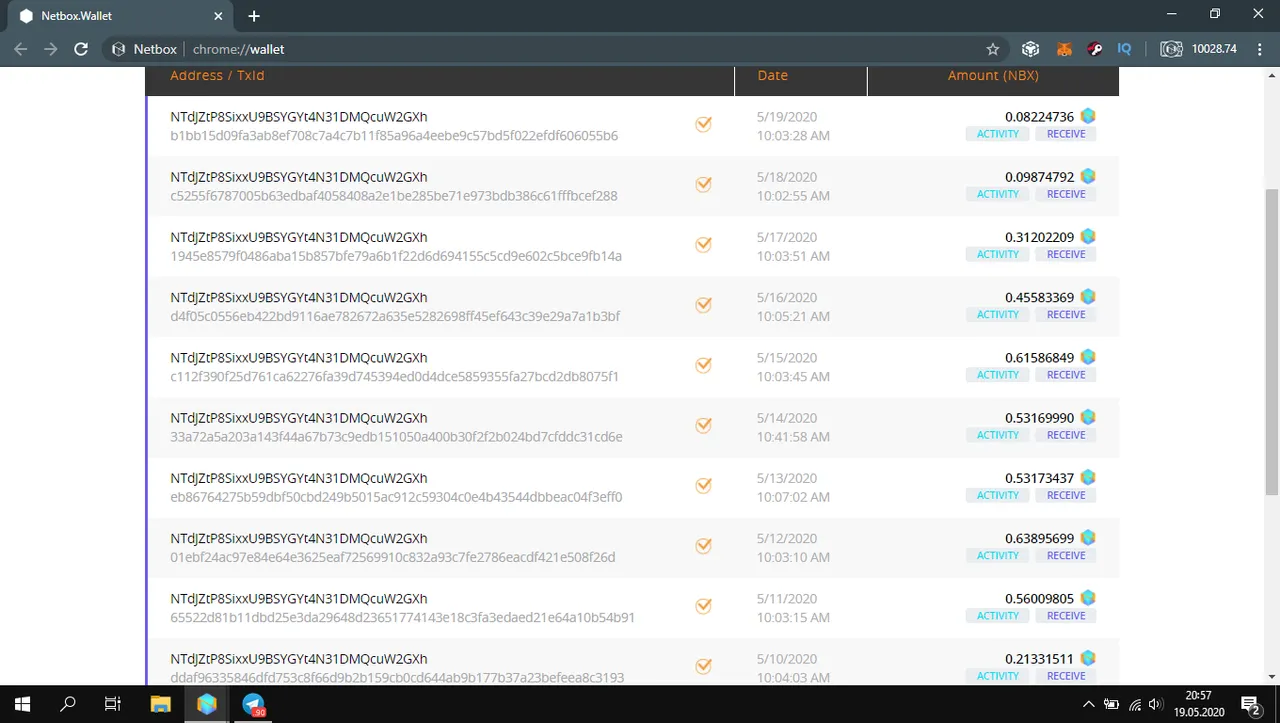This screenshot has width=1280, height=723.
Task: Click ACTIVITY tag on 0.09874792 row
Action: (998, 194)
